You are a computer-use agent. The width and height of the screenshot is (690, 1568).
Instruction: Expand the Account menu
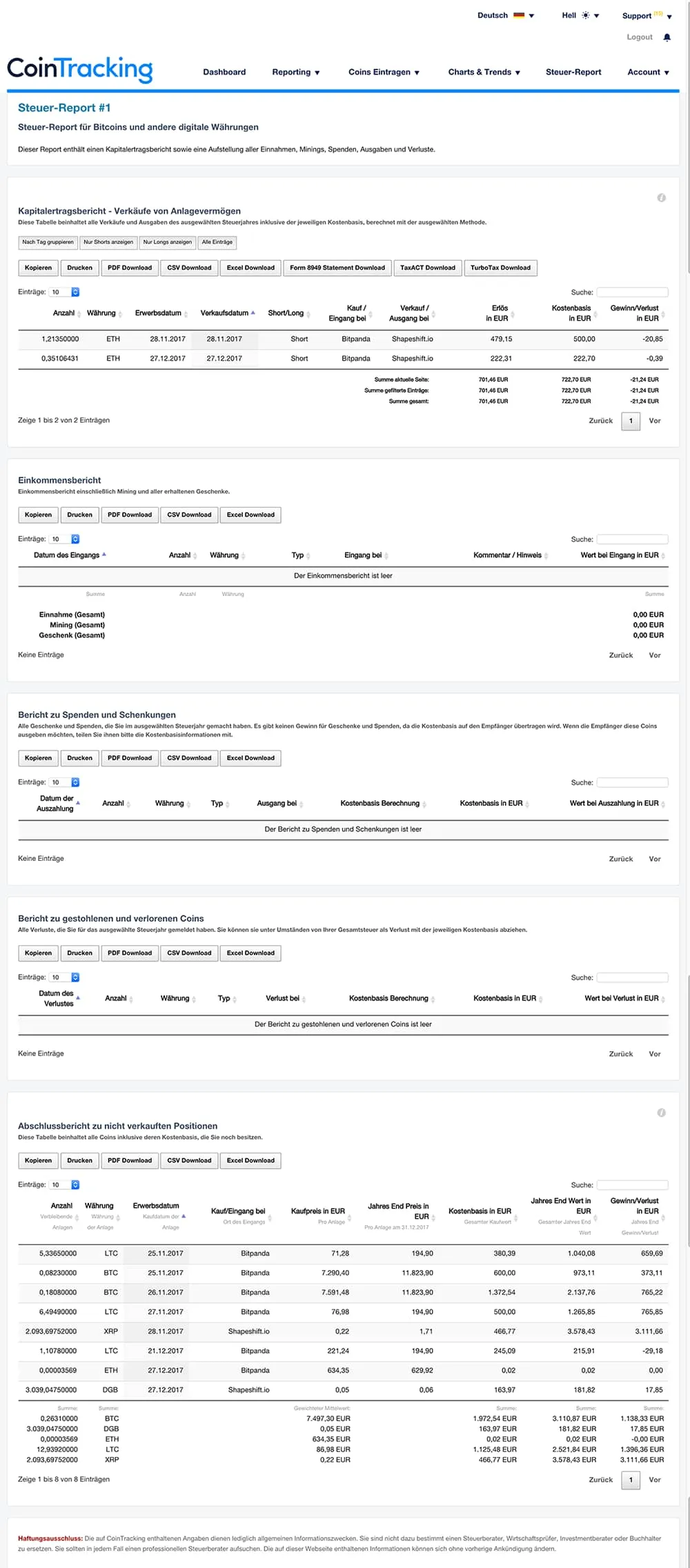tap(648, 72)
